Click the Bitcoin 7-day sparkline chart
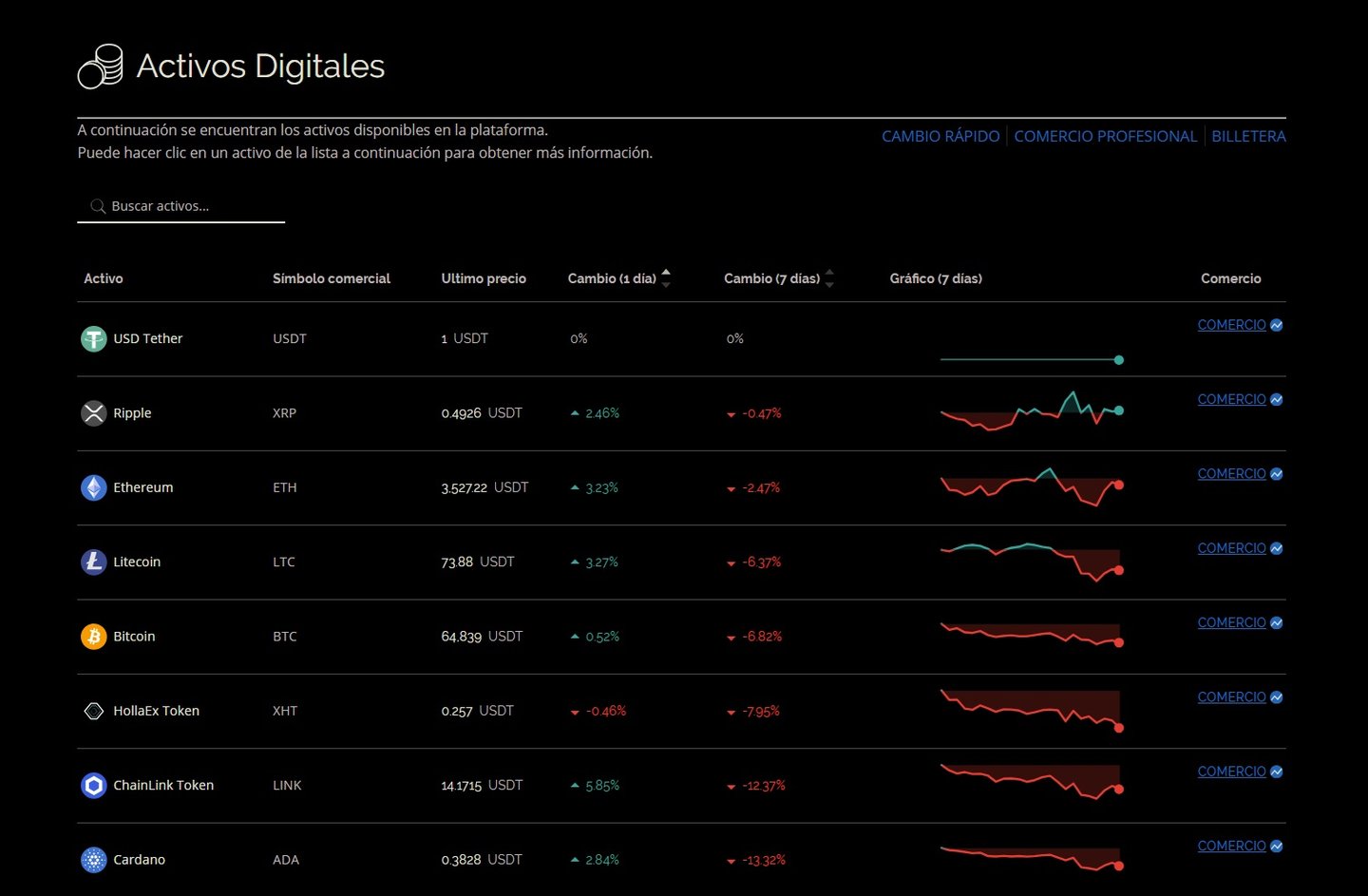Image resolution: width=1368 pixels, height=896 pixels. (1032, 634)
